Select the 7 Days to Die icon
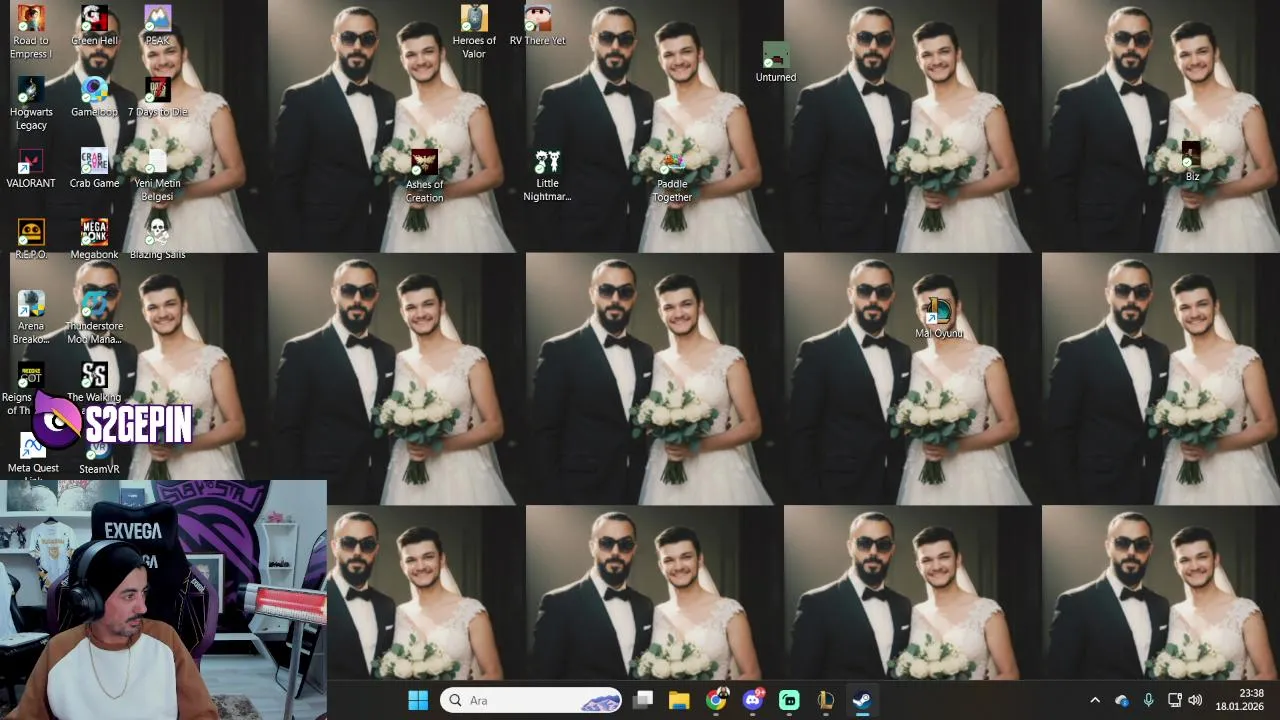Viewport: 1280px width, 720px height. [x=157, y=98]
